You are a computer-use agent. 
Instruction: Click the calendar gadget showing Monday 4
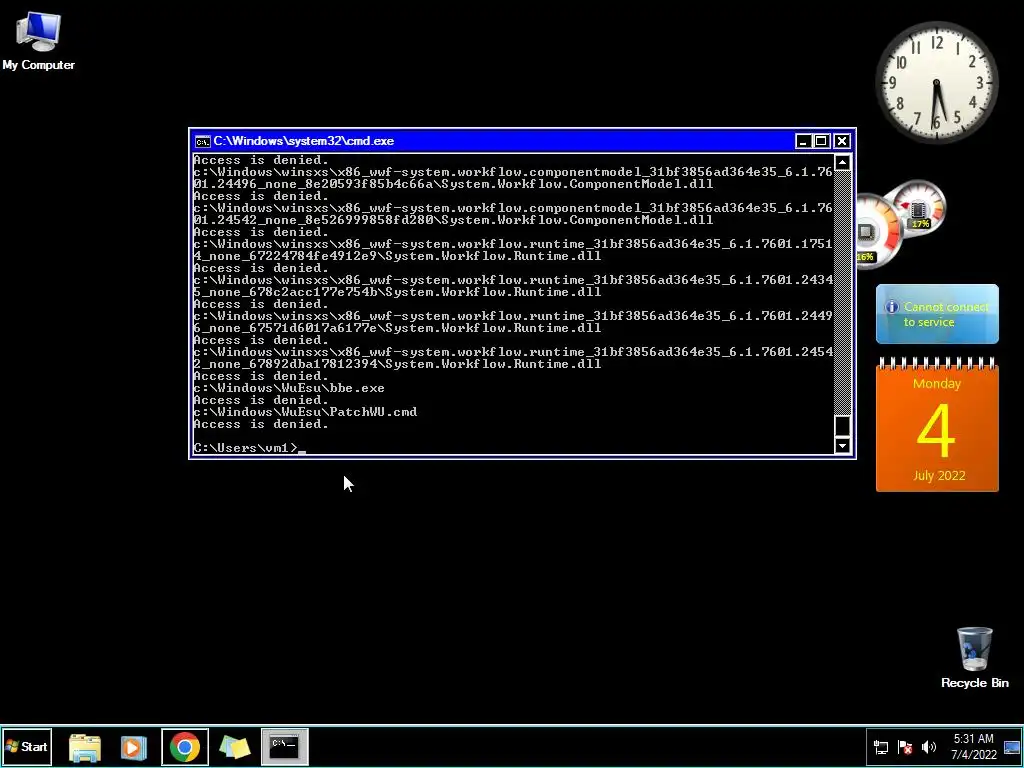tap(937, 424)
